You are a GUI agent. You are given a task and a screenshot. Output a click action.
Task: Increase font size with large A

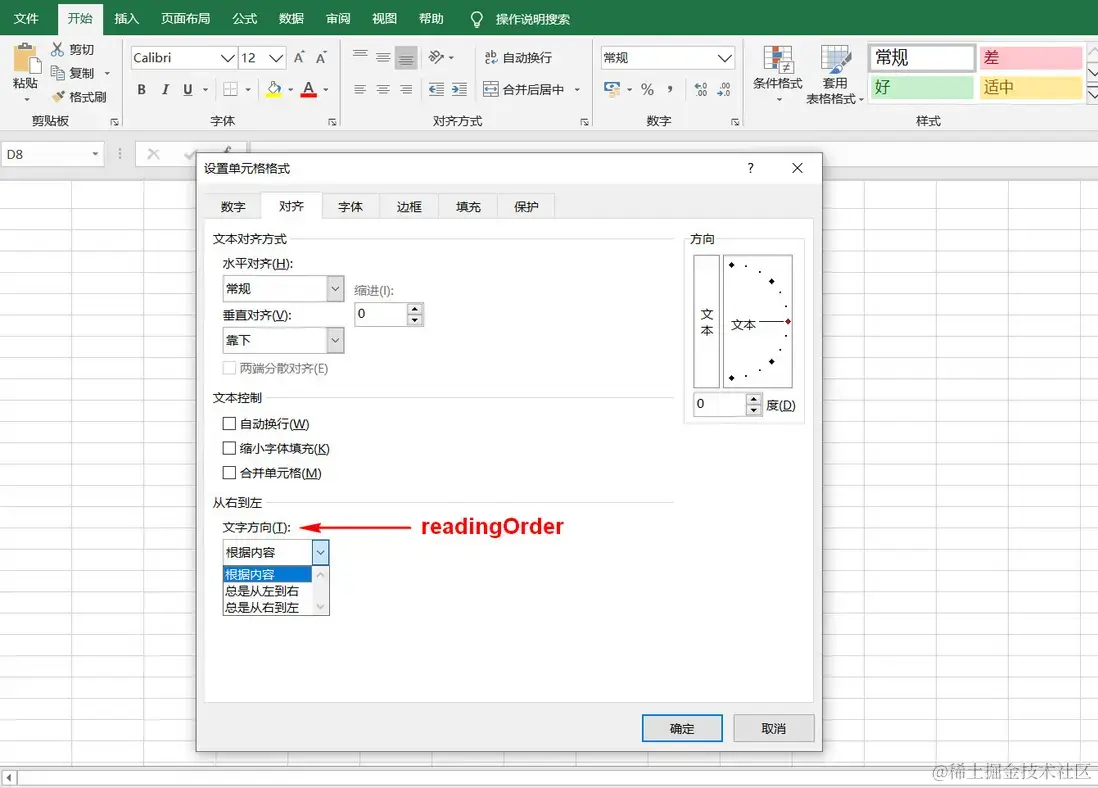(x=299, y=57)
